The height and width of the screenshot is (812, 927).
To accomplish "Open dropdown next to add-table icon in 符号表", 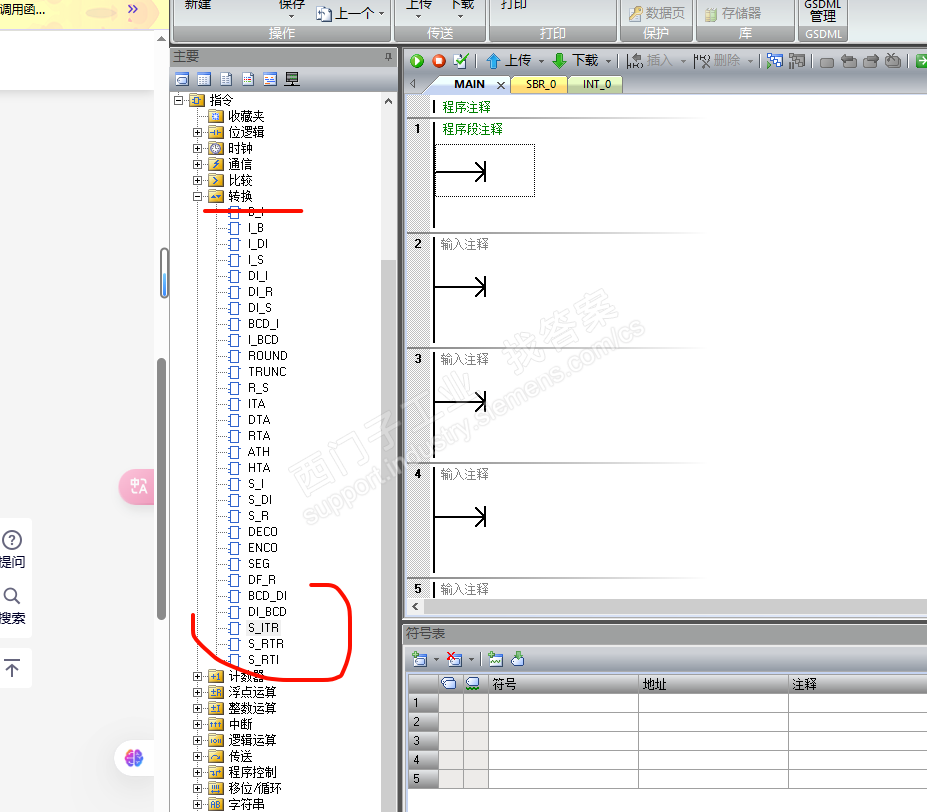I will pos(436,659).
